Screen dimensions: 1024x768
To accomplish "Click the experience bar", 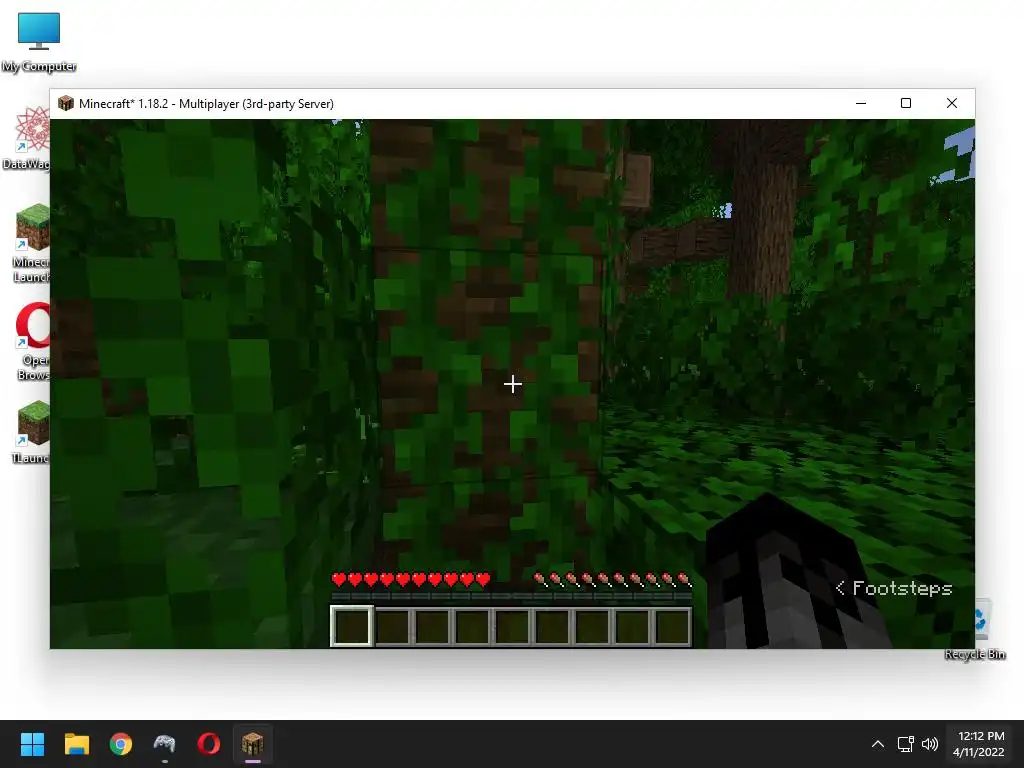I will pos(511,596).
